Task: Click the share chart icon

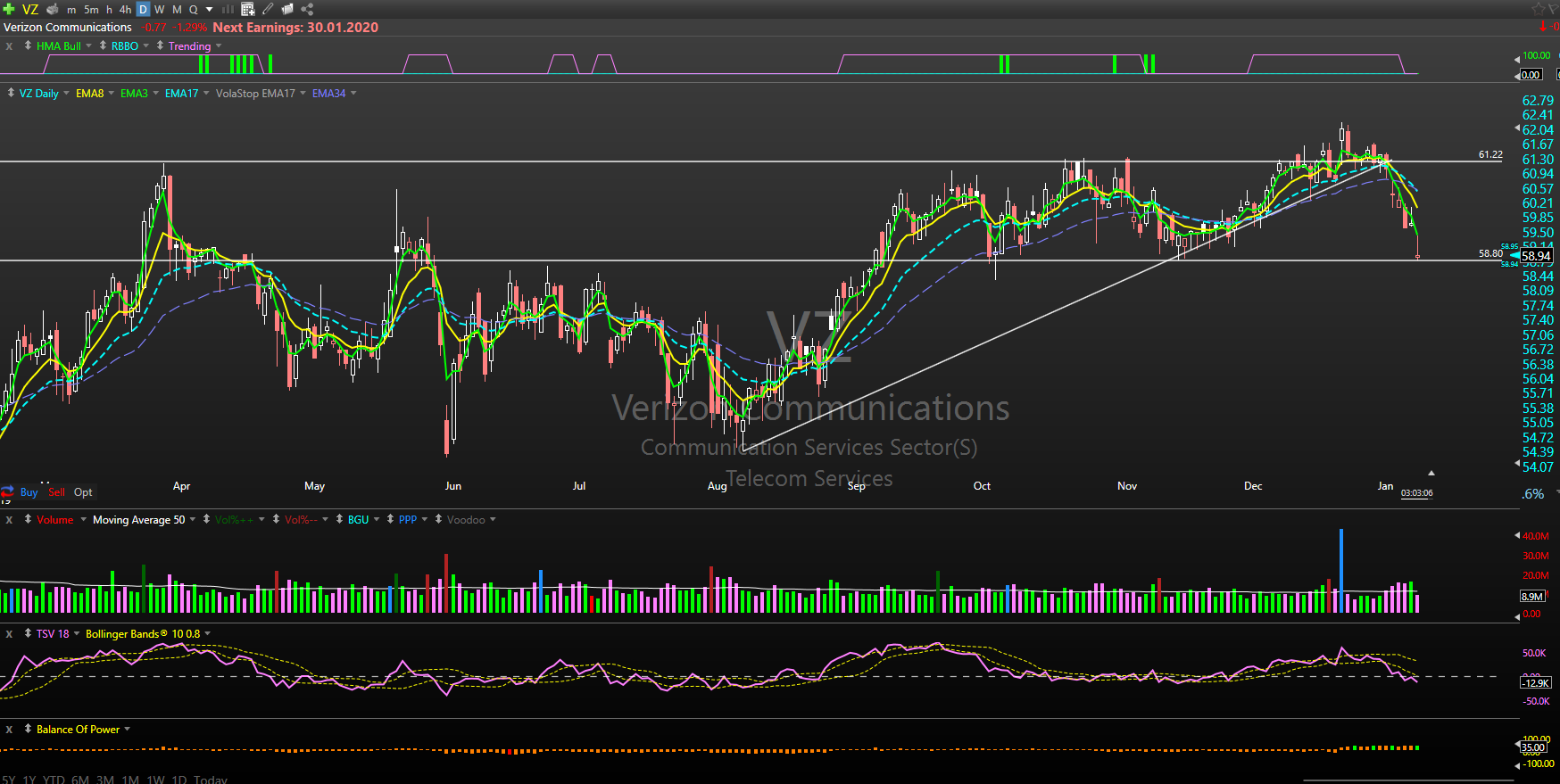Action: (307, 9)
